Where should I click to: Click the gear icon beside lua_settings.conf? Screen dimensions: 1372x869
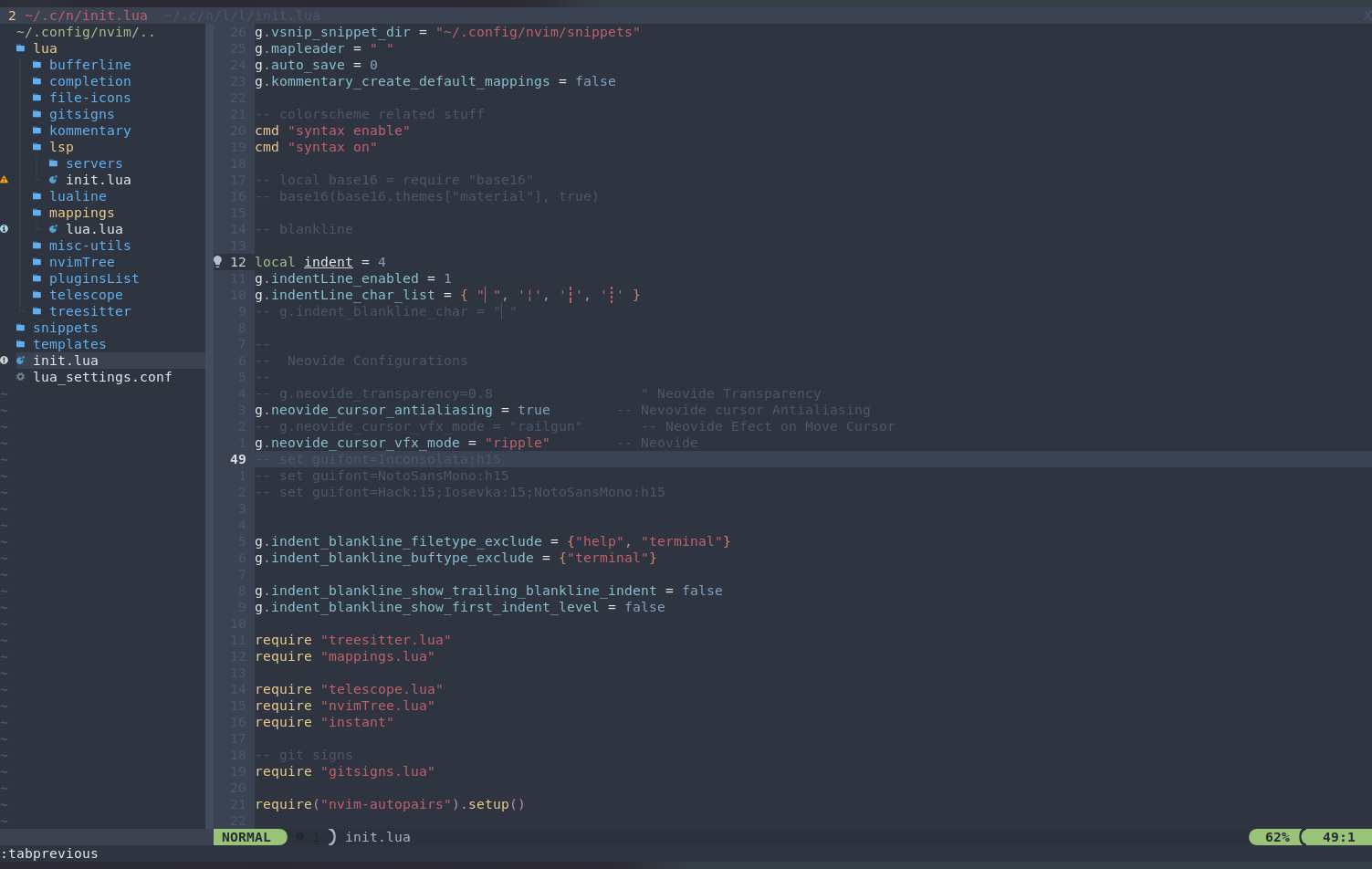(20, 376)
